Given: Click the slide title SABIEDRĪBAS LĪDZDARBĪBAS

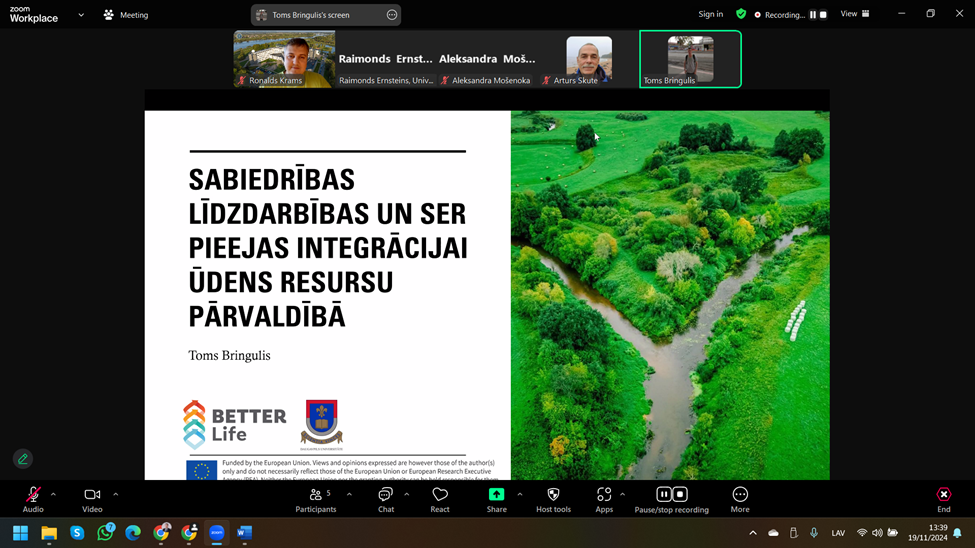Looking at the screenshot, I should click(x=328, y=248).
